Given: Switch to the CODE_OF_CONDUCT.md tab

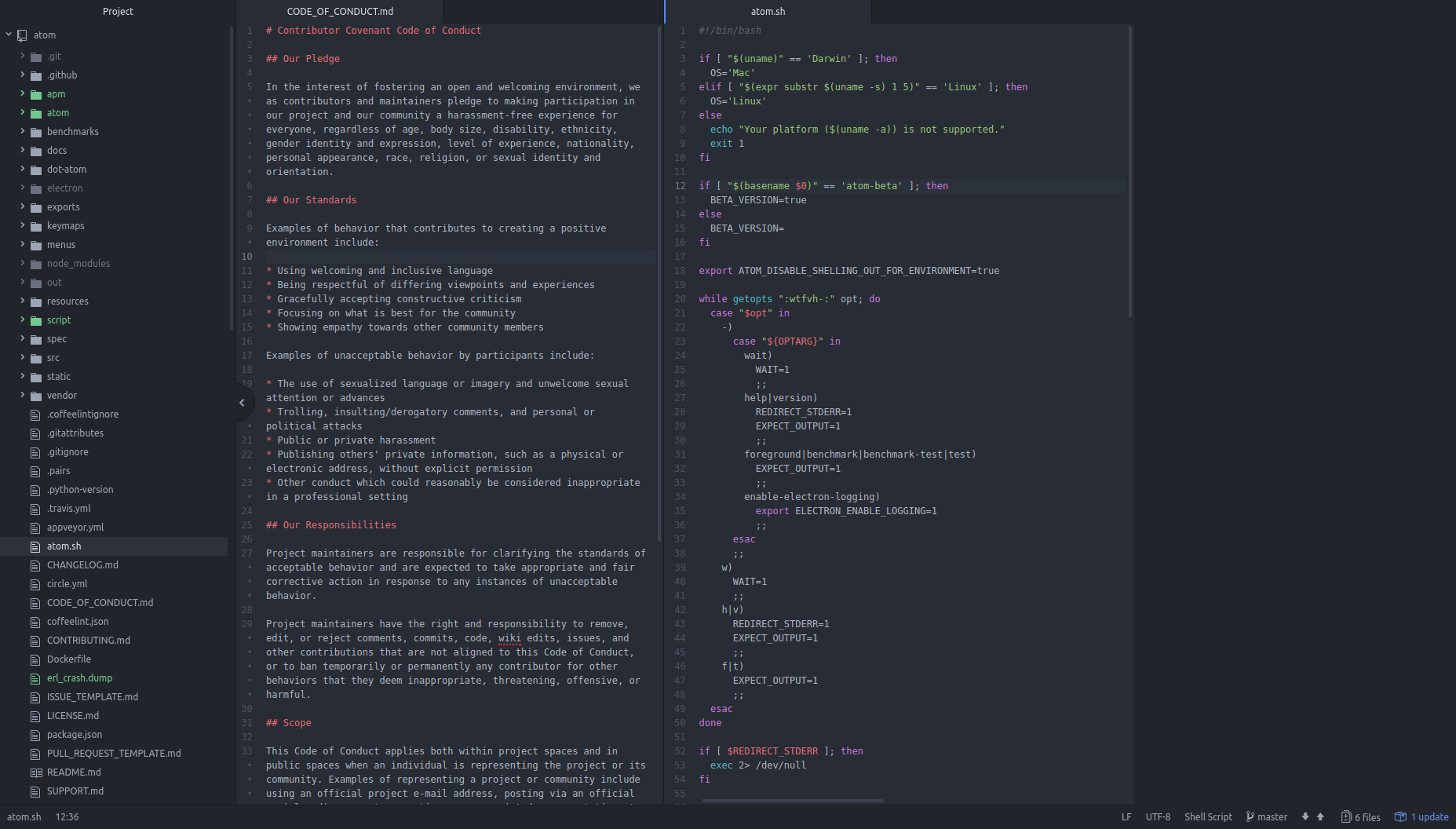Looking at the screenshot, I should [x=340, y=11].
